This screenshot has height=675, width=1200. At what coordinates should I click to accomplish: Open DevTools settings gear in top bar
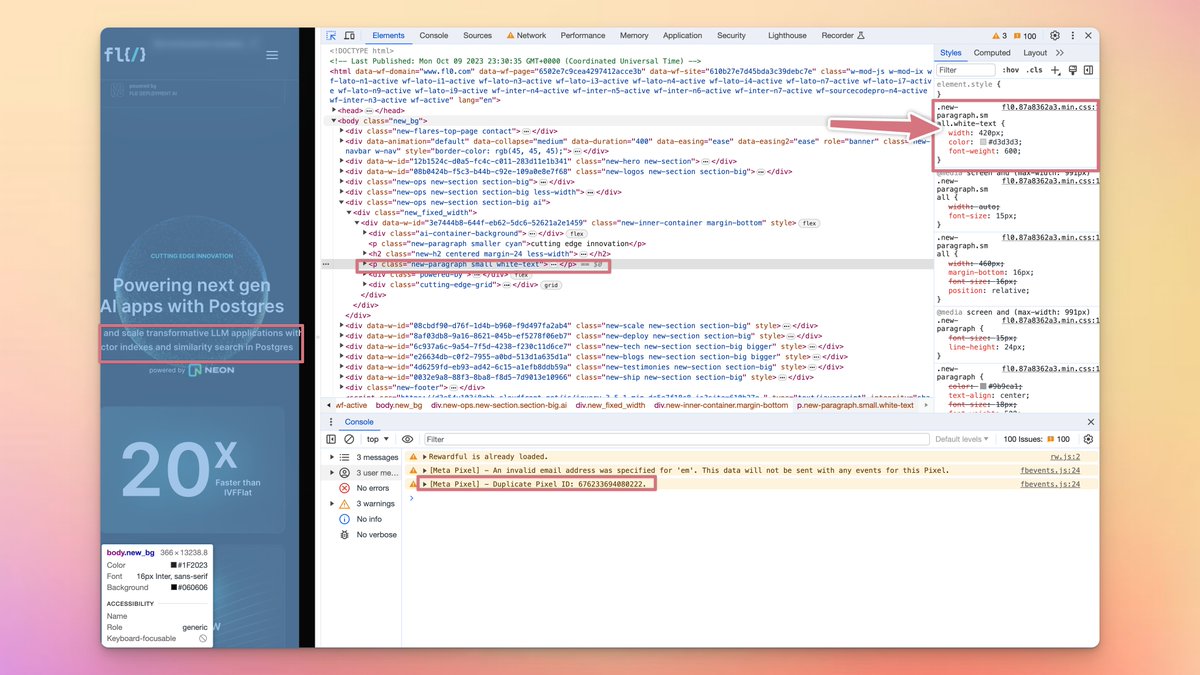[1054, 35]
